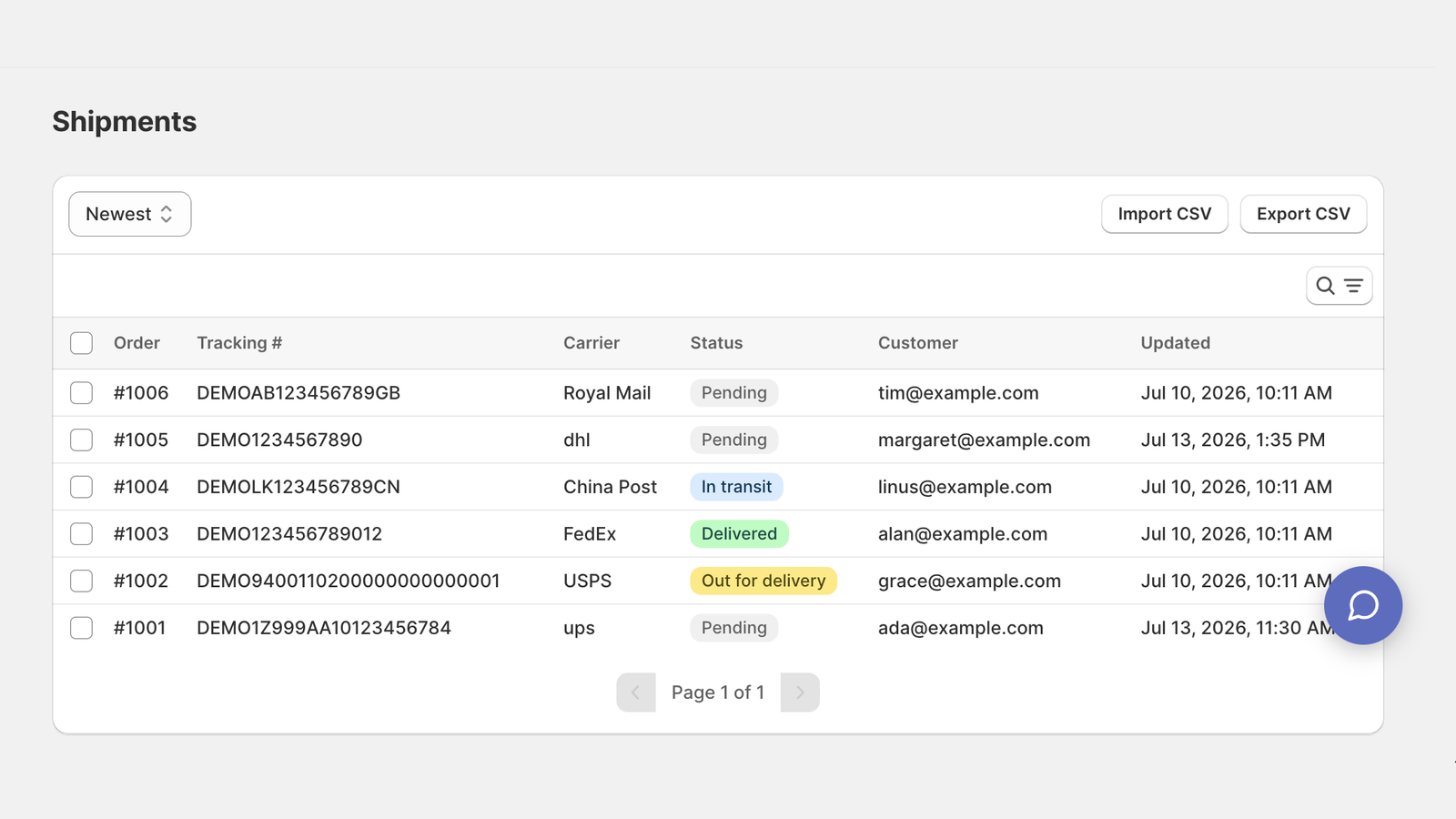Click the ups carrier cell
This screenshot has width=1456, height=819.
click(579, 628)
